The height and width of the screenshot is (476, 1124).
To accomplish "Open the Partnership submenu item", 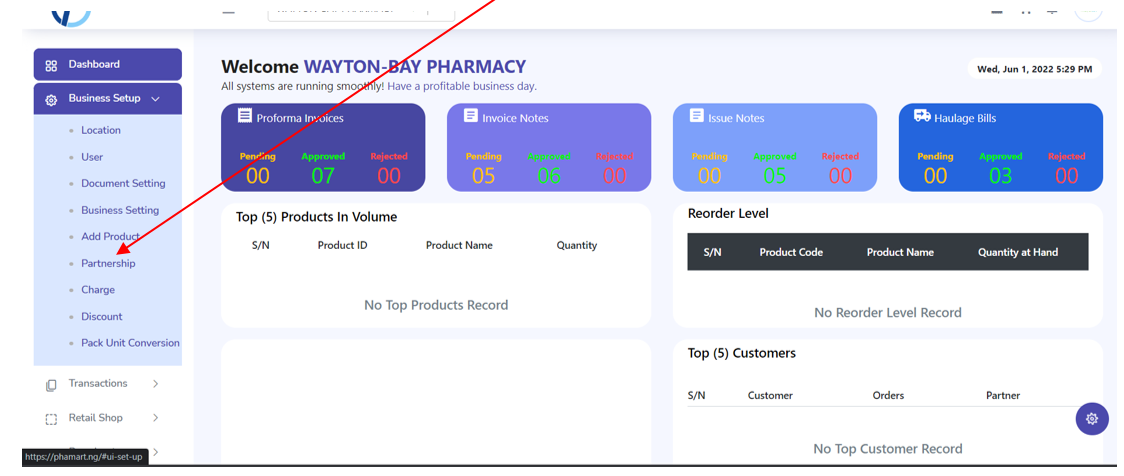I will tap(108, 264).
